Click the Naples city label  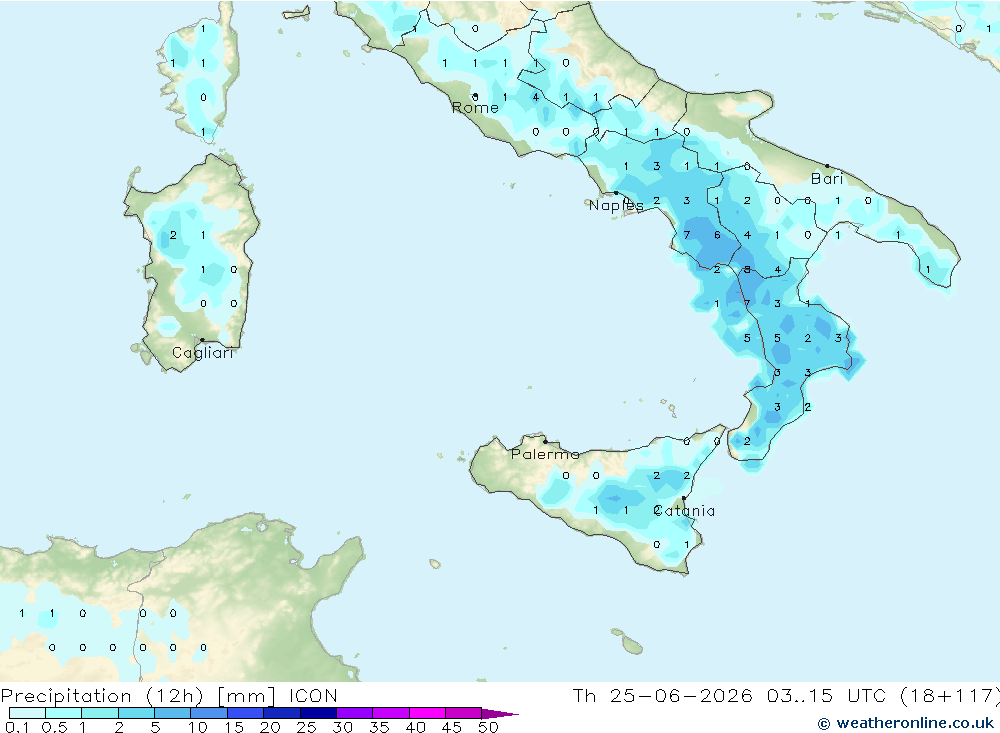pos(616,205)
